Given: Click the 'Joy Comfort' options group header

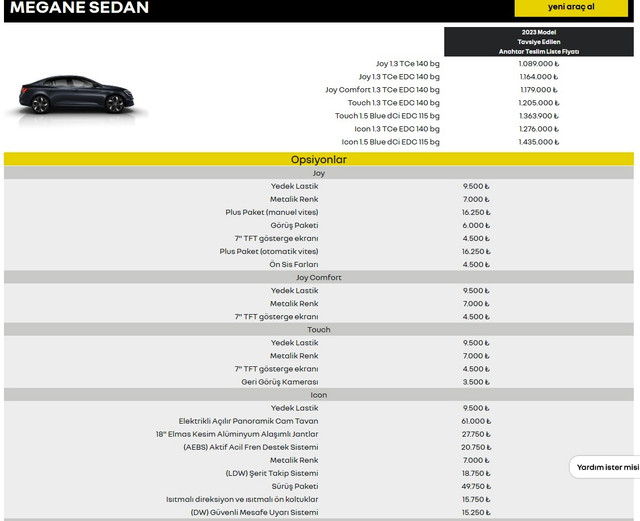Looking at the screenshot, I should (x=319, y=277).
